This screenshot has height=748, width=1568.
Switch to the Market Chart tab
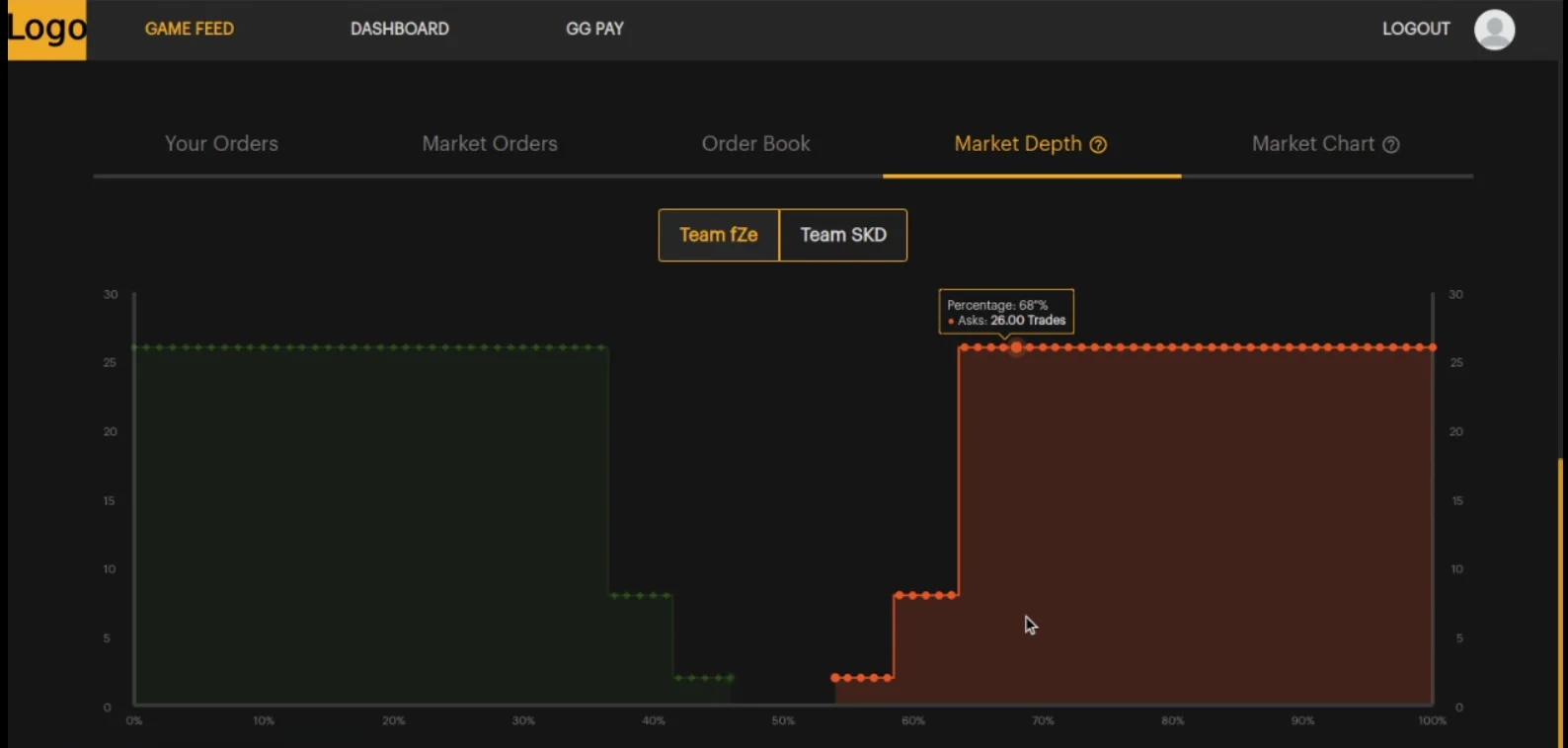[1312, 144]
